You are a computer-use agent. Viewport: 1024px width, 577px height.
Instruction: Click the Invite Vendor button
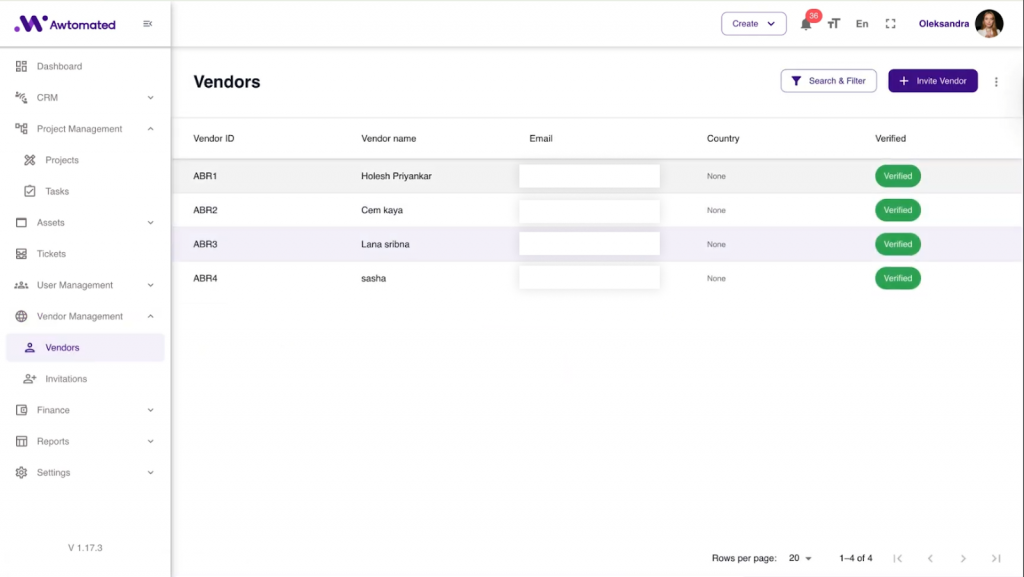point(932,81)
